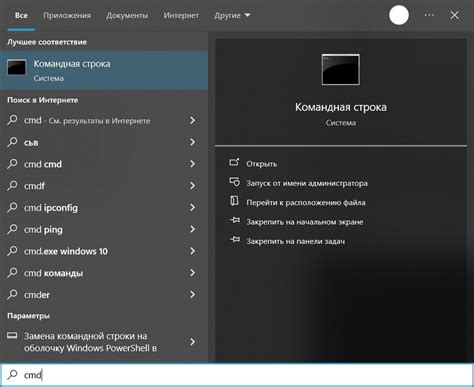This screenshot has width=474, height=387.
Task: Switch to the Все tab
Action: tap(21, 15)
